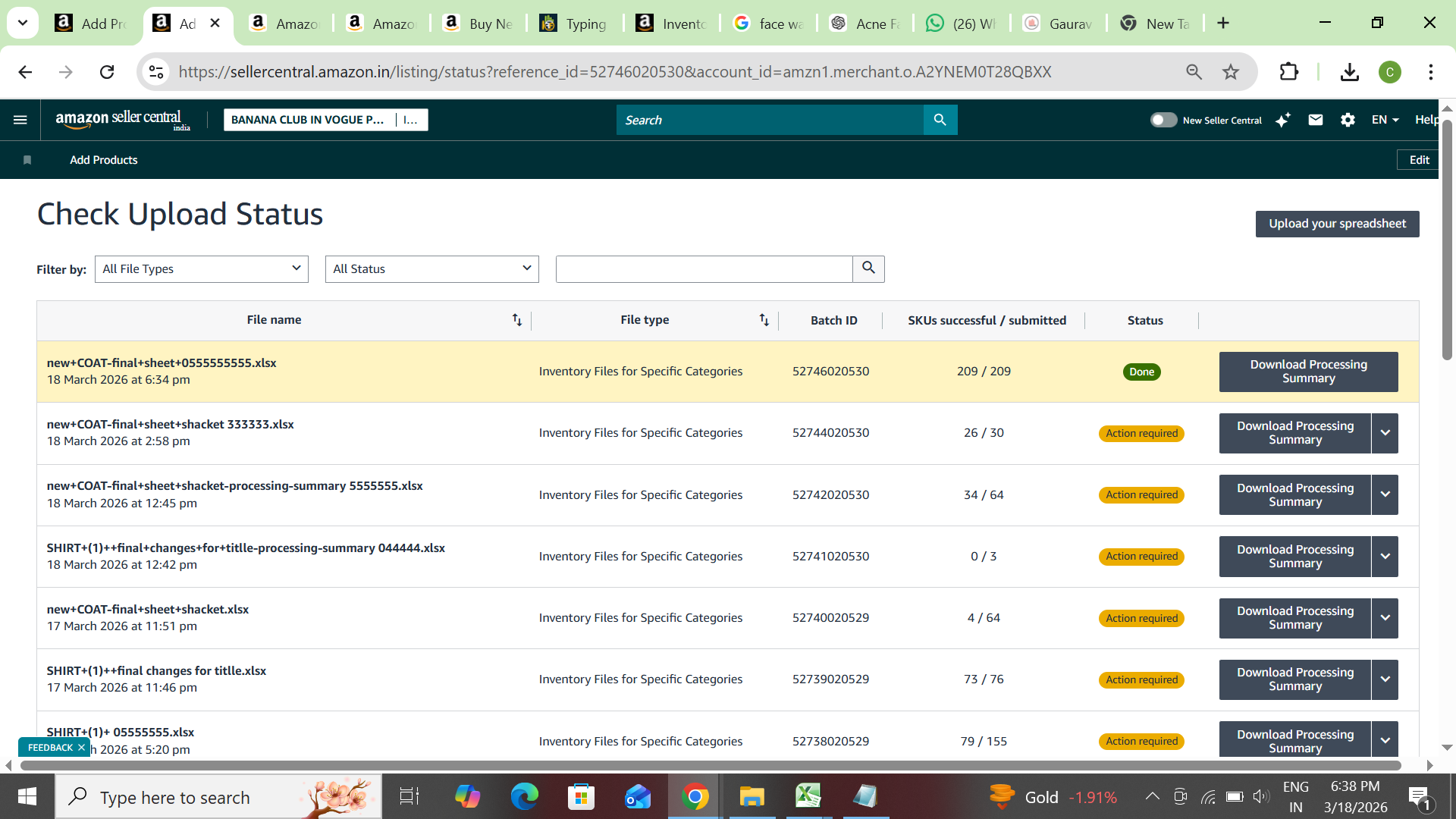Download Processing Summary for batch 52746020530
1456x819 pixels.
click(1308, 372)
